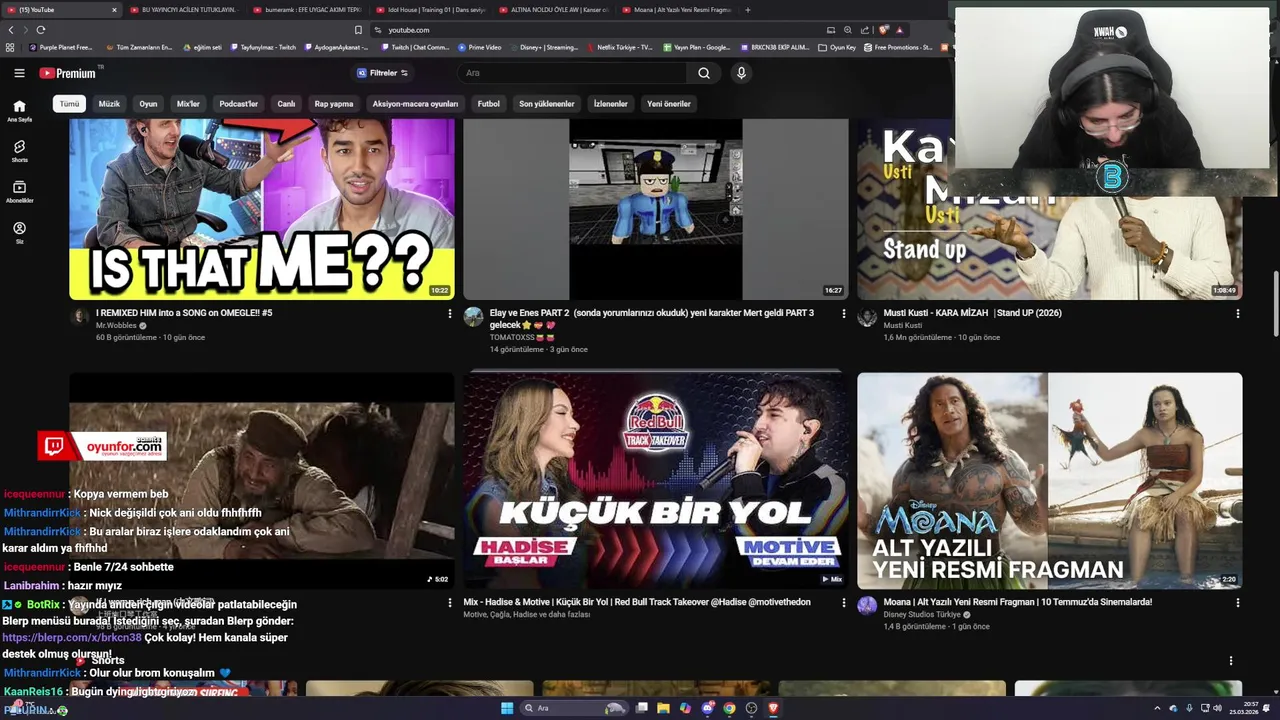Start voice search with the microphone
The height and width of the screenshot is (720, 1280).
point(741,73)
